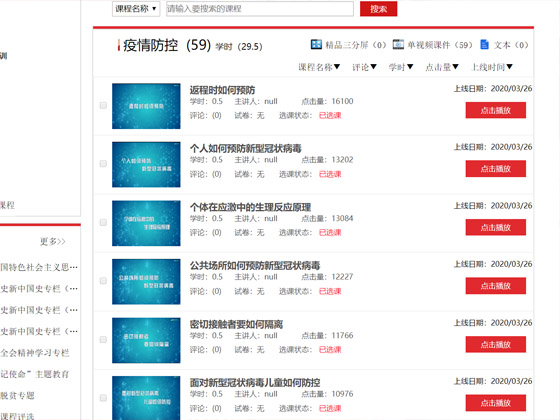Open the 更多>> link
Image resolution: width=560 pixels, height=420 pixels.
click(x=52, y=241)
